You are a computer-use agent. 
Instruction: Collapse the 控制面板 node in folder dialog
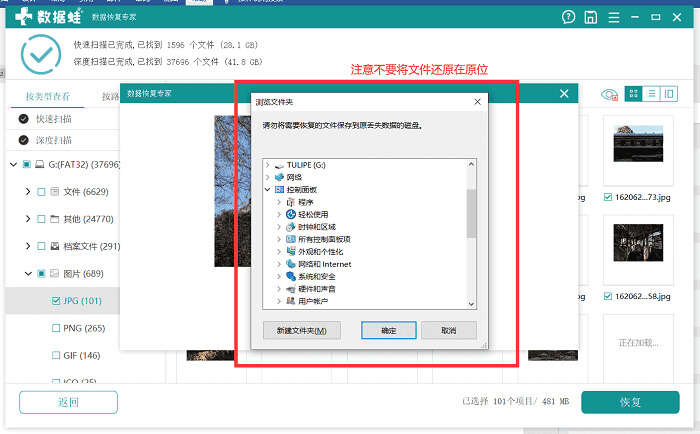(268, 190)
